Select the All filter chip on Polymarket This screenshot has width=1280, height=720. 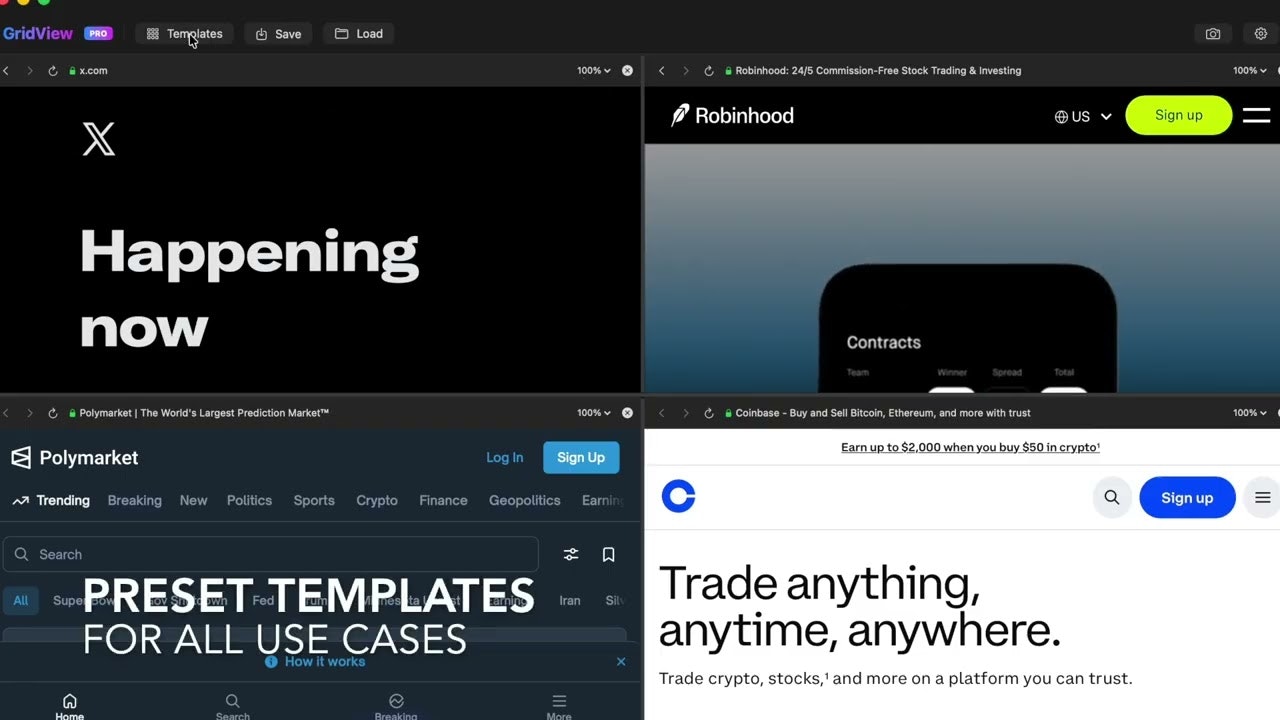pos(20,600)
